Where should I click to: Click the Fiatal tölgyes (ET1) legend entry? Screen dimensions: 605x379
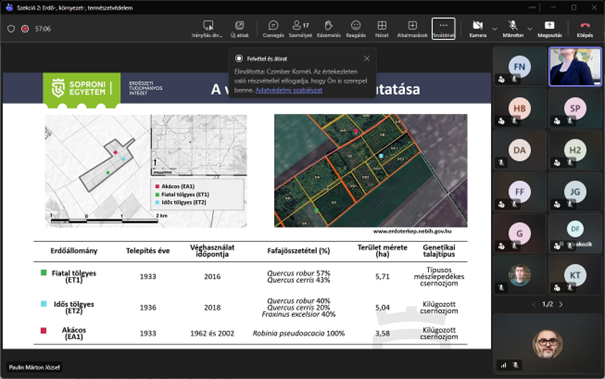(x=182, y=194)
